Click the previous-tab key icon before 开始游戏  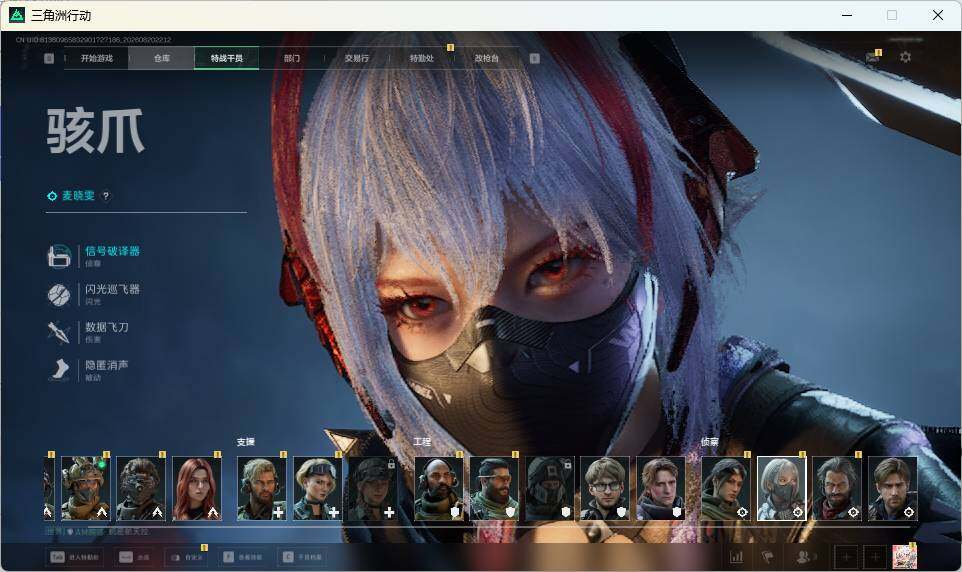[49, 58]
